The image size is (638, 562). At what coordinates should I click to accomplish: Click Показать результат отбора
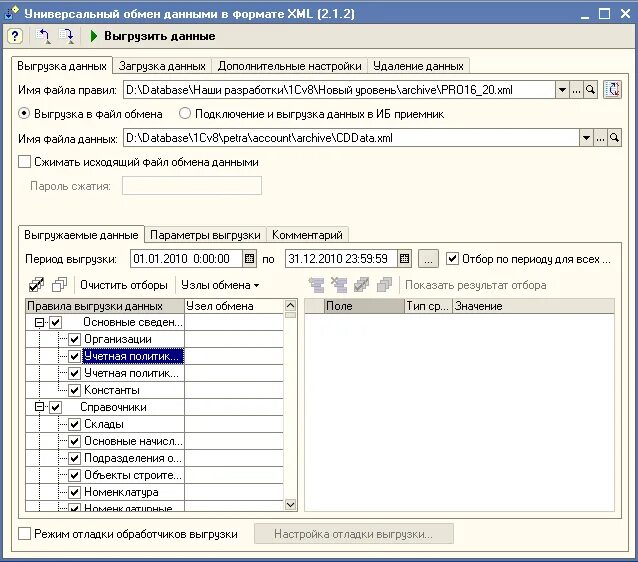[475, 285]
